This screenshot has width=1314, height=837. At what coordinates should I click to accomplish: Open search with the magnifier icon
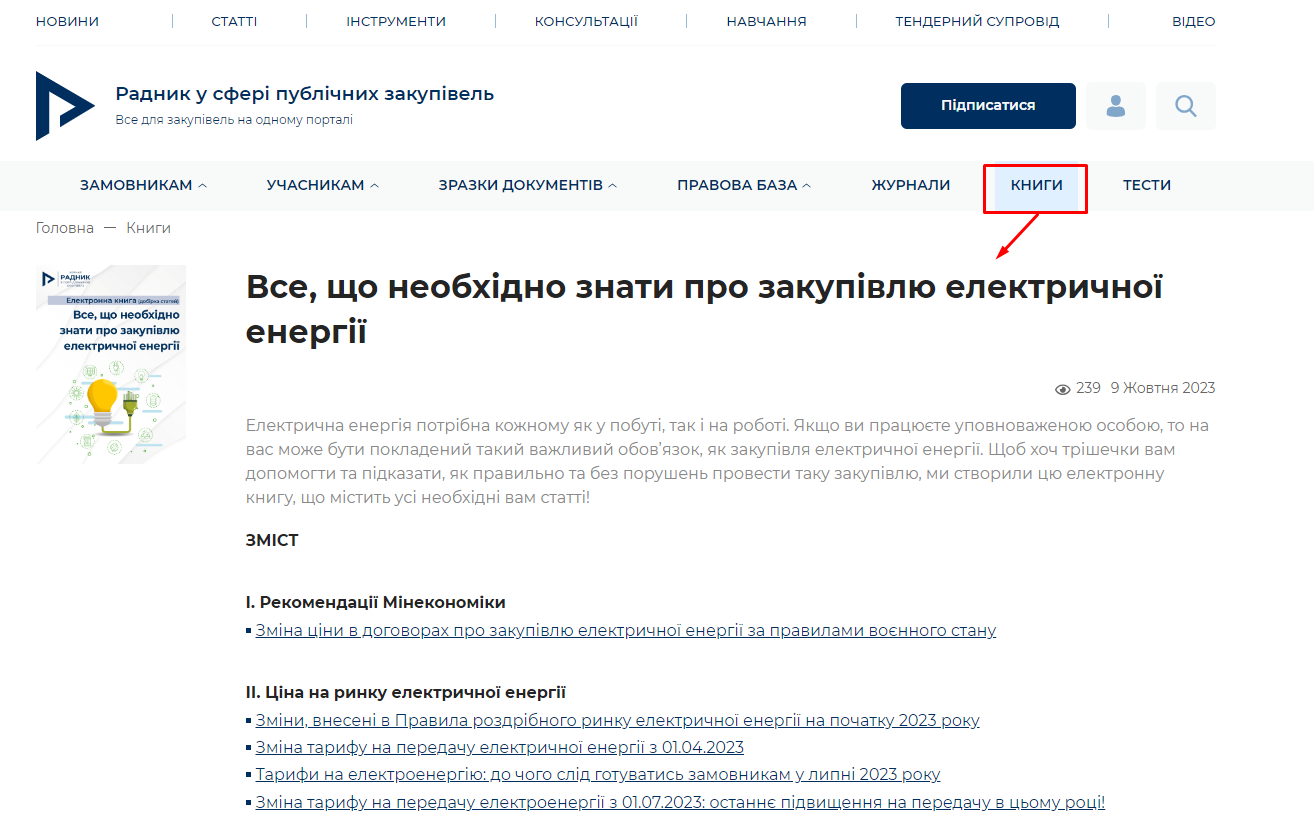tap(1185, 106)
